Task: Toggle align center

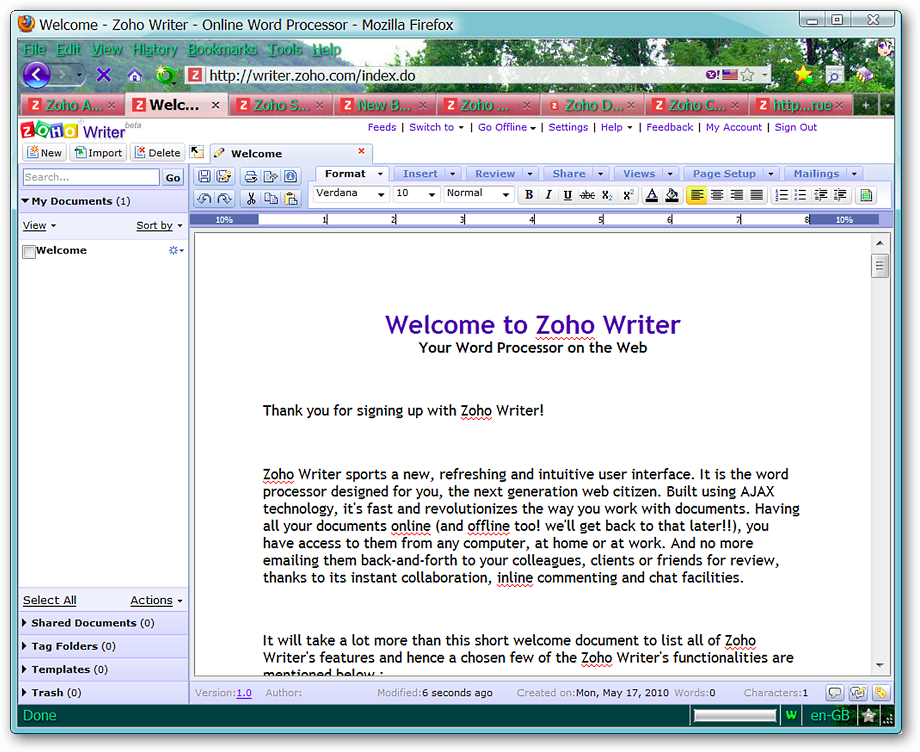Action: (716, 195)
